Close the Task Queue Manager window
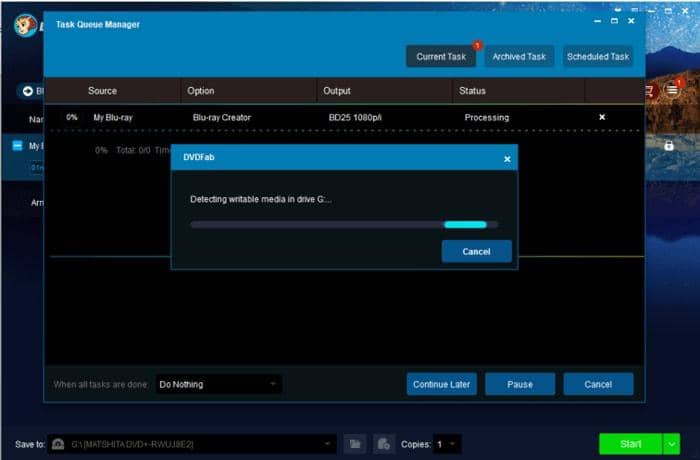This screenshot has width=700, height=460. click(x=631, y=21)
